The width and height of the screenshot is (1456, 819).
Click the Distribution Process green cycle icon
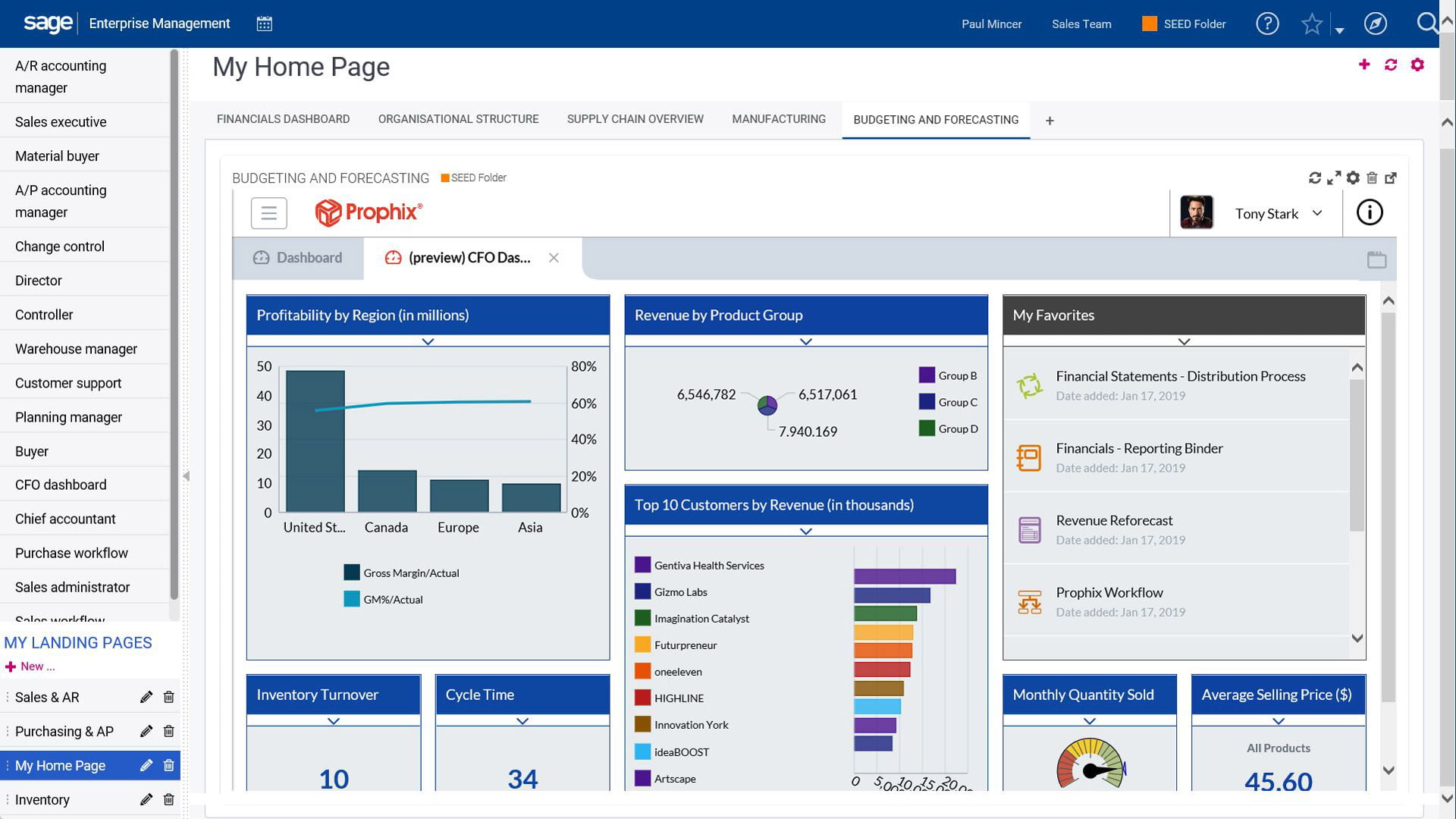click(1030, 385)
